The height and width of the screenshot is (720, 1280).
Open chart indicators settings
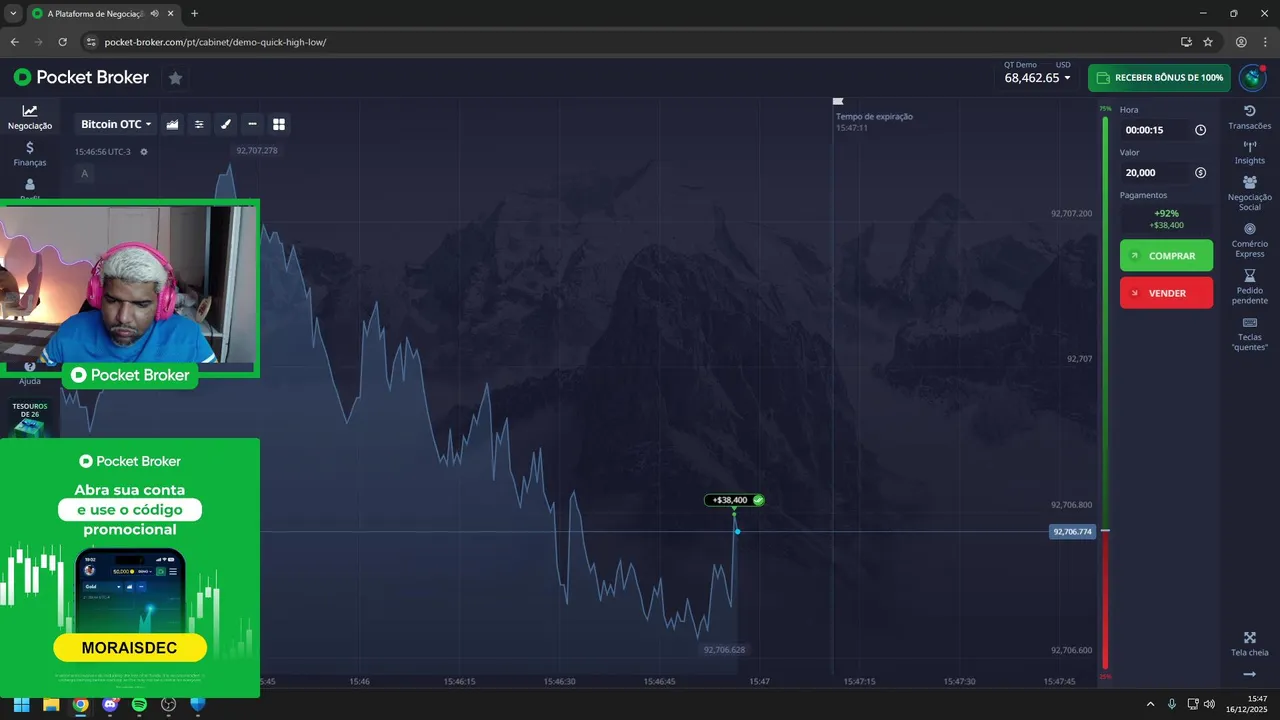point(199,124)
